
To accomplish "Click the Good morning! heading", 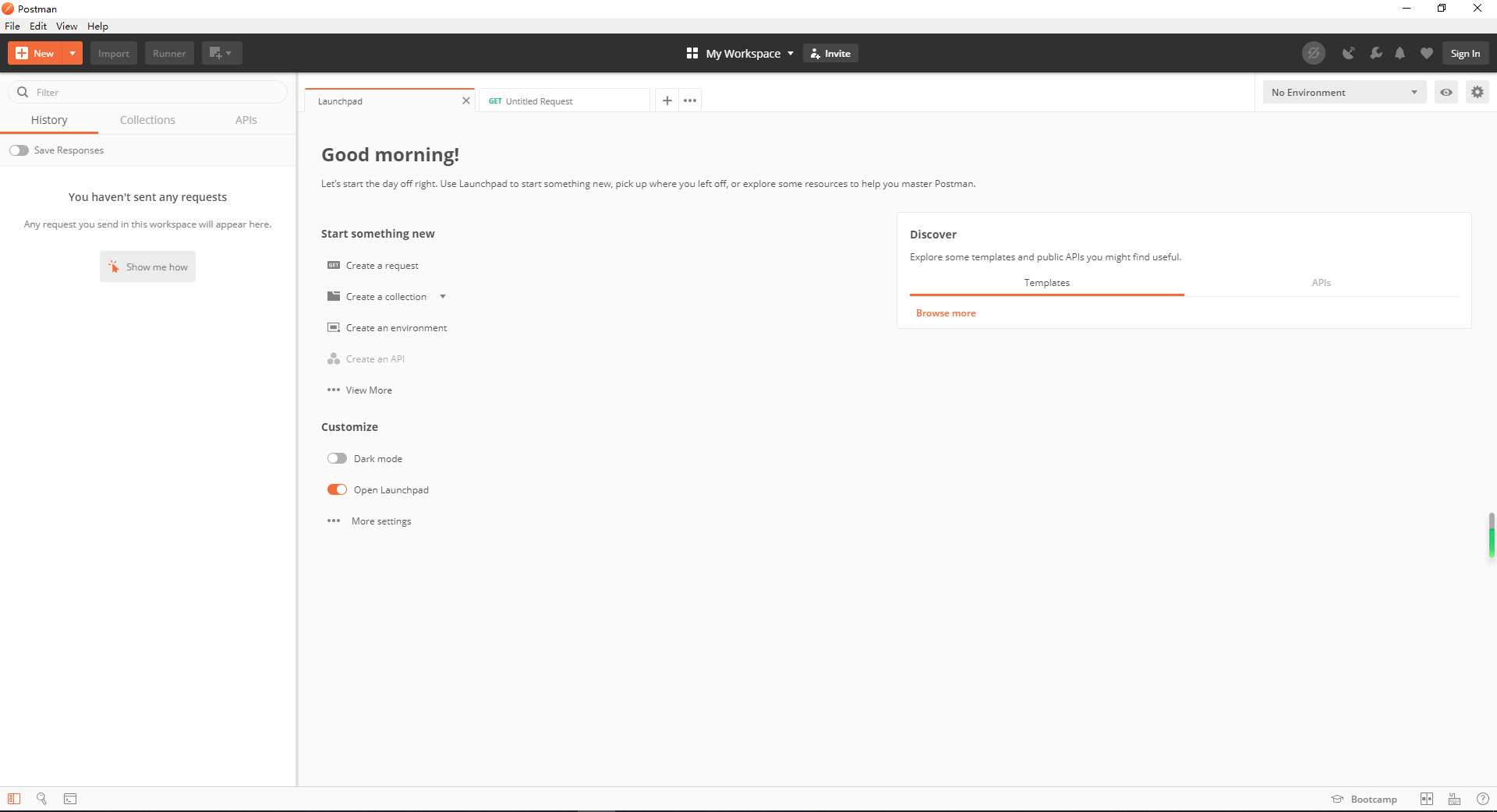I will tap(390, 154).
